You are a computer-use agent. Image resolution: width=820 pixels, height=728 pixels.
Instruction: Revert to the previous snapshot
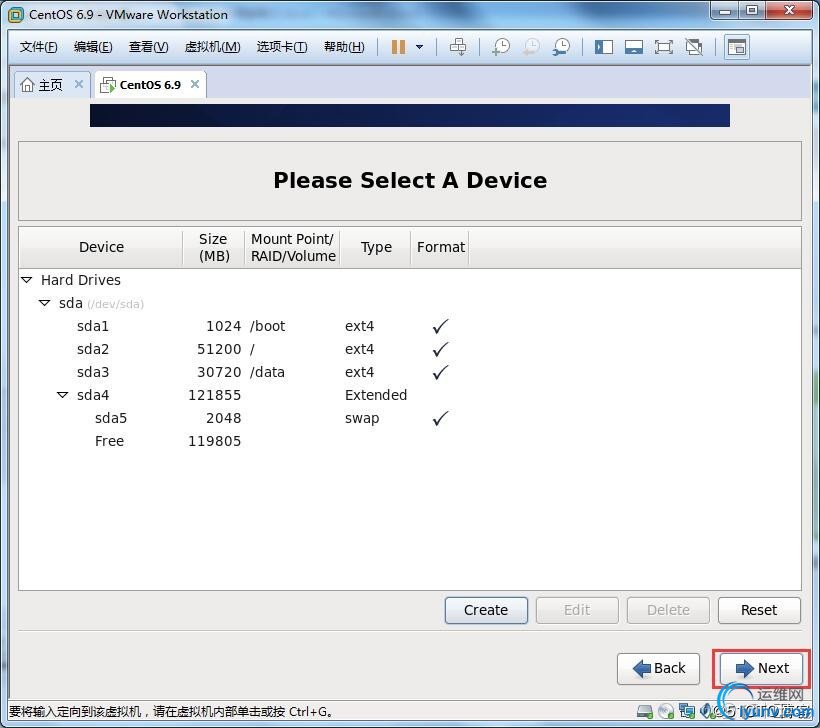pyautogui.click(x=531, y=47)
